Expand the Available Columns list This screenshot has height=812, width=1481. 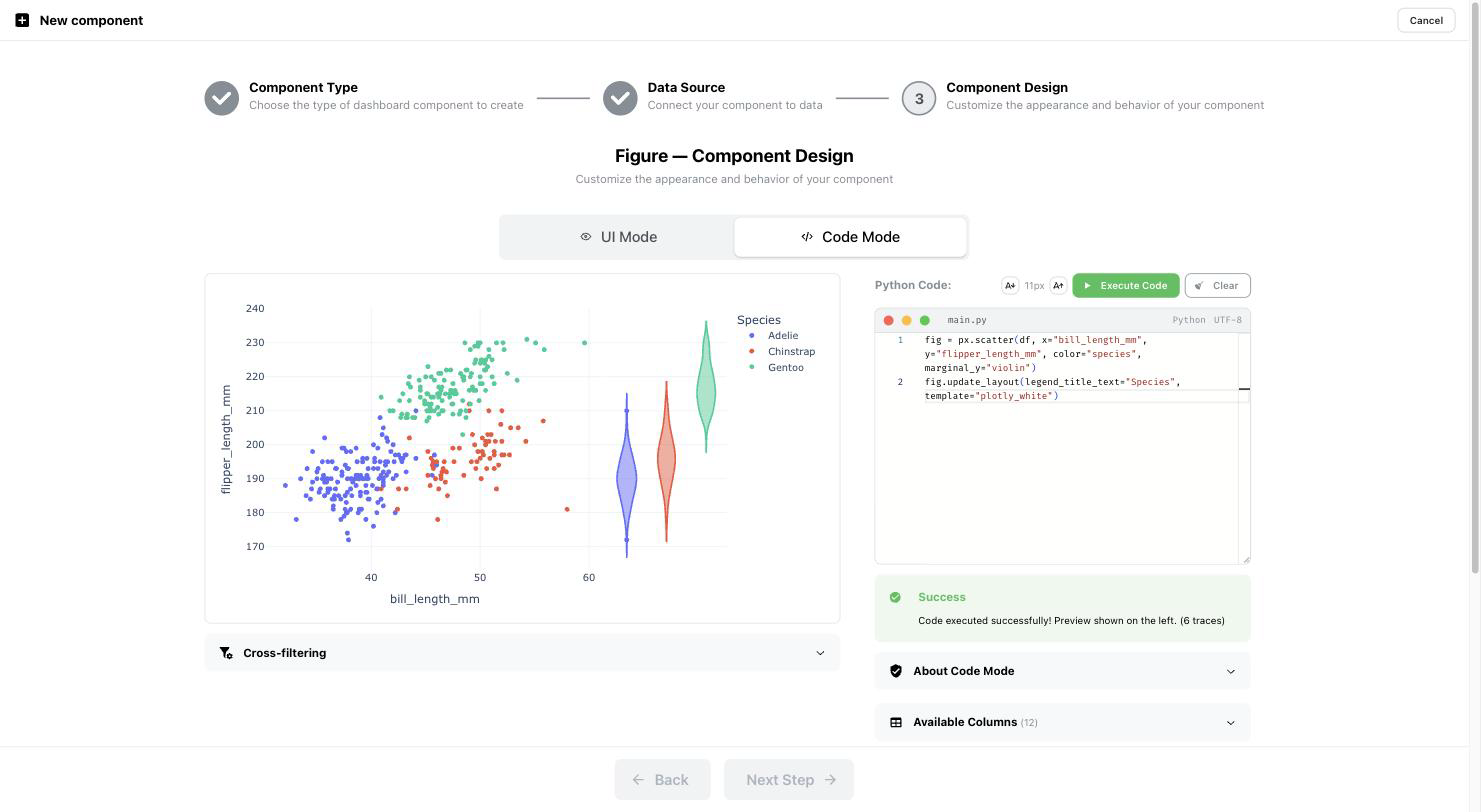pos(1062,722)
